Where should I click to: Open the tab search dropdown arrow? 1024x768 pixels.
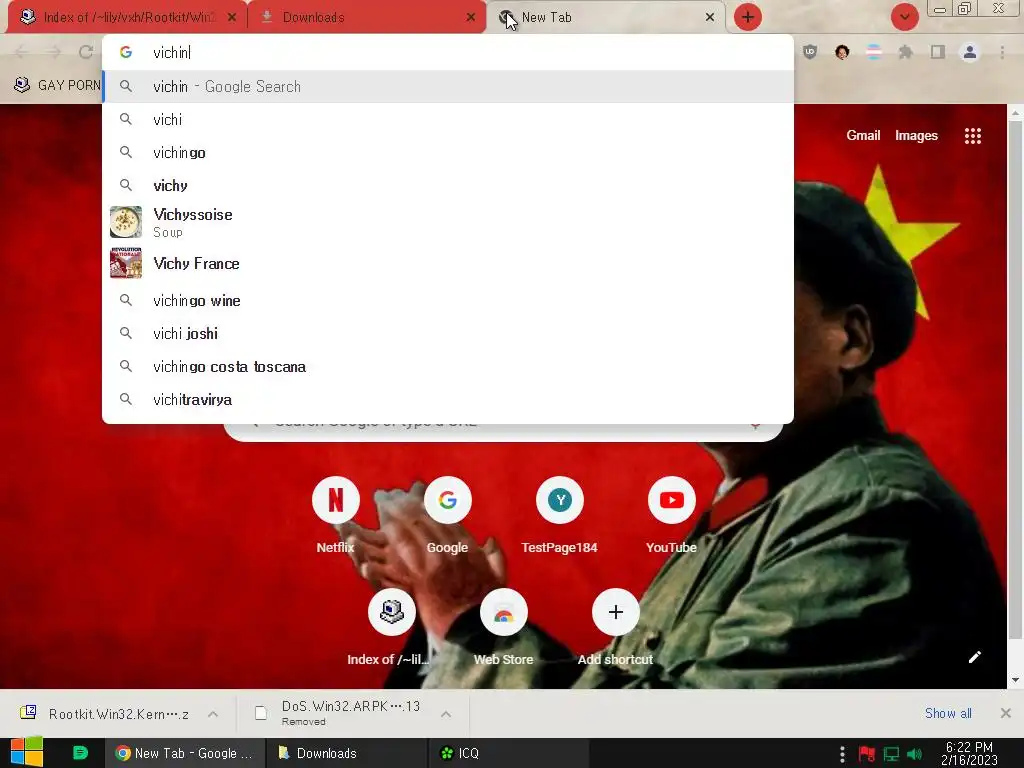904,17
